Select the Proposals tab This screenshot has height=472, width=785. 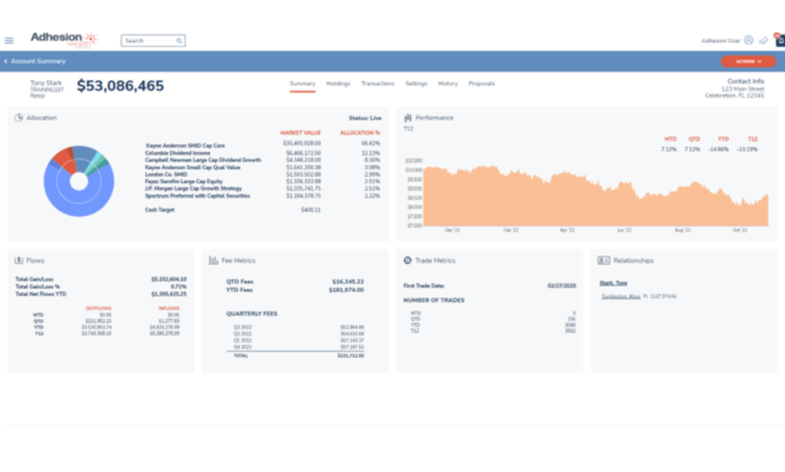[x=481, y=84]
